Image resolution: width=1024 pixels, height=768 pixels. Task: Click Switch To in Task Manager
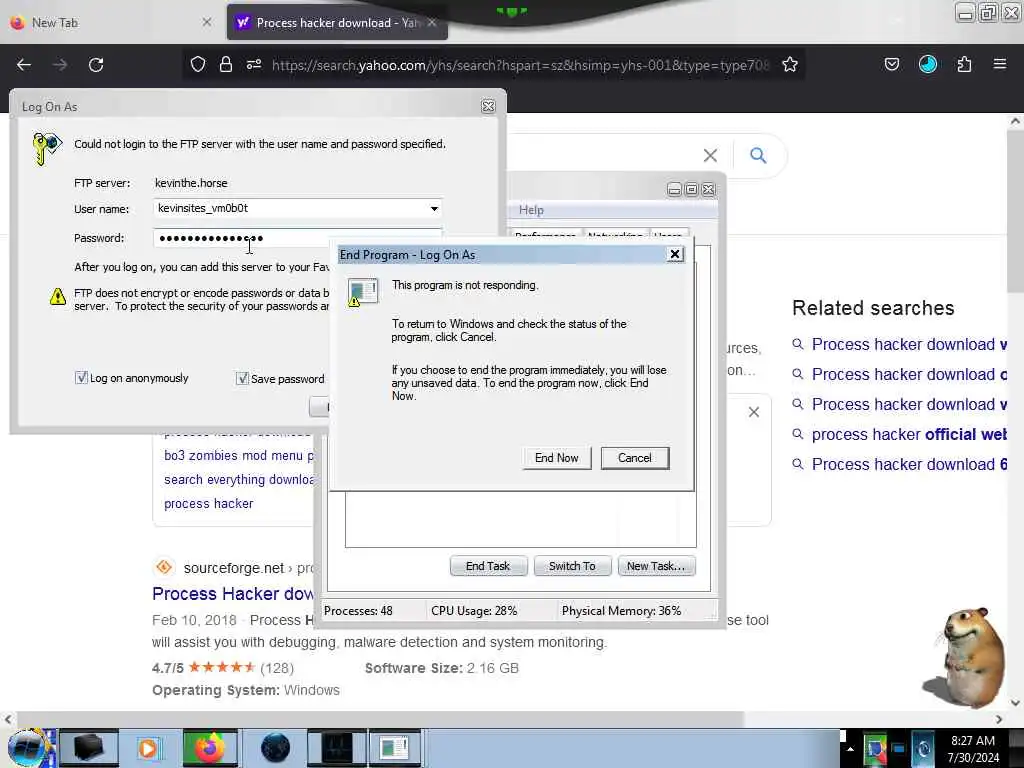point(572,566)
